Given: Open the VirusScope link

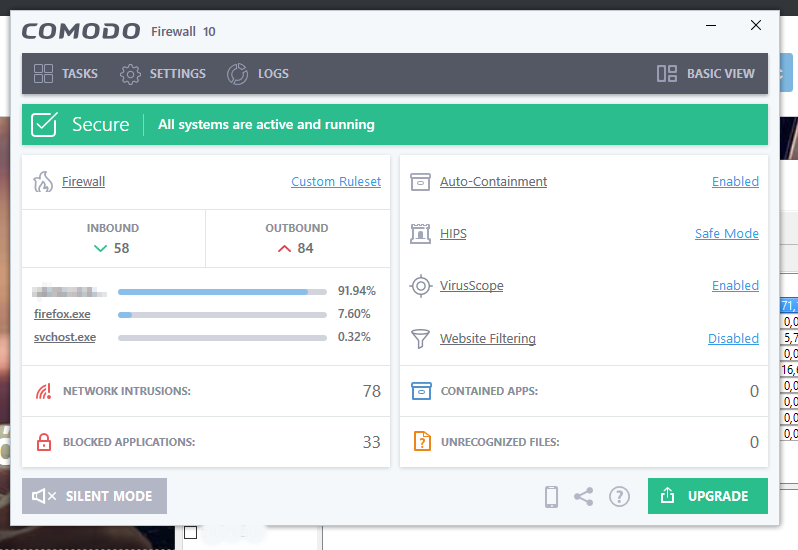Looking at the screenshot, I should click(471, 286).
